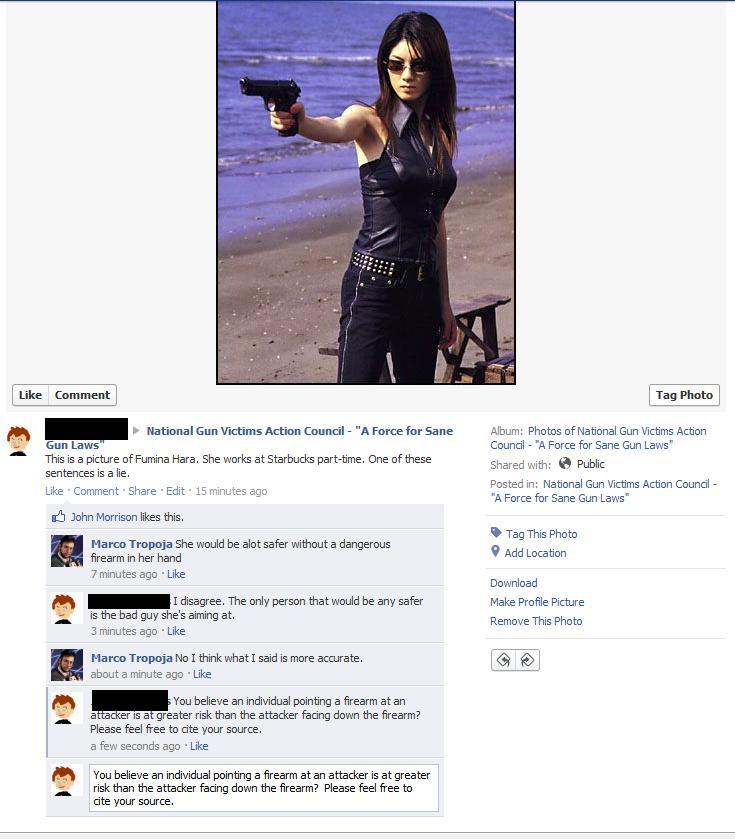
Task: Click the Edit link under the caption
Action: click(175, 491)
